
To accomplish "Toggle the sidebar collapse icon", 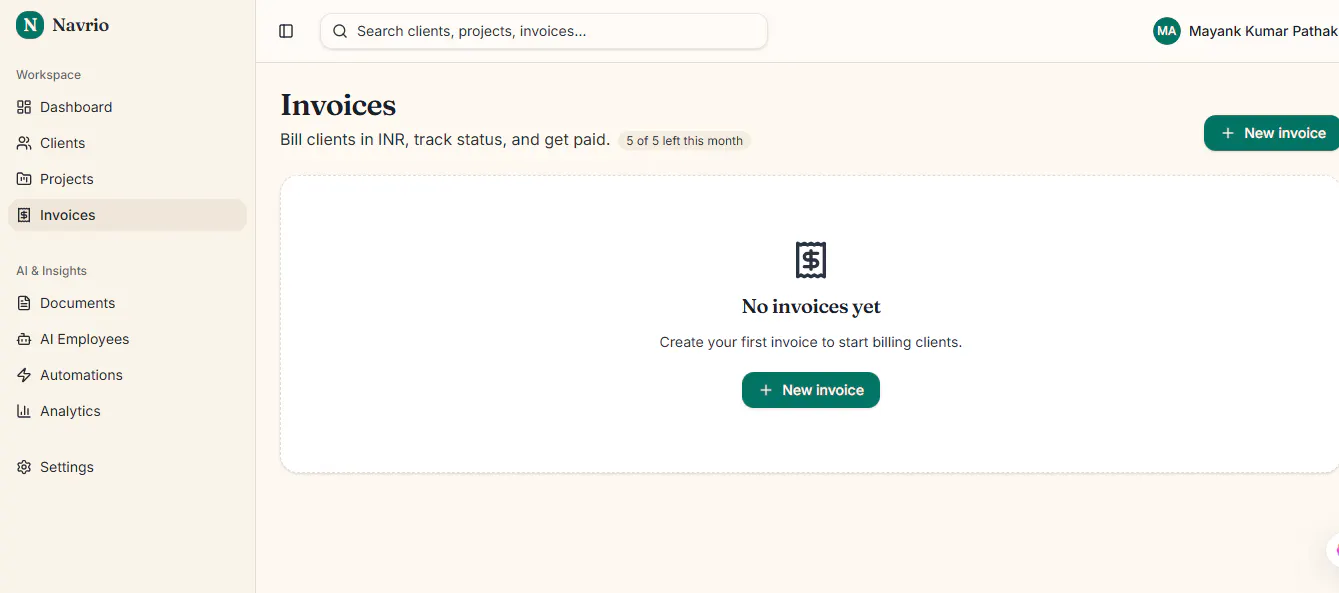I will pyautogui.click(x=286, y=31).
